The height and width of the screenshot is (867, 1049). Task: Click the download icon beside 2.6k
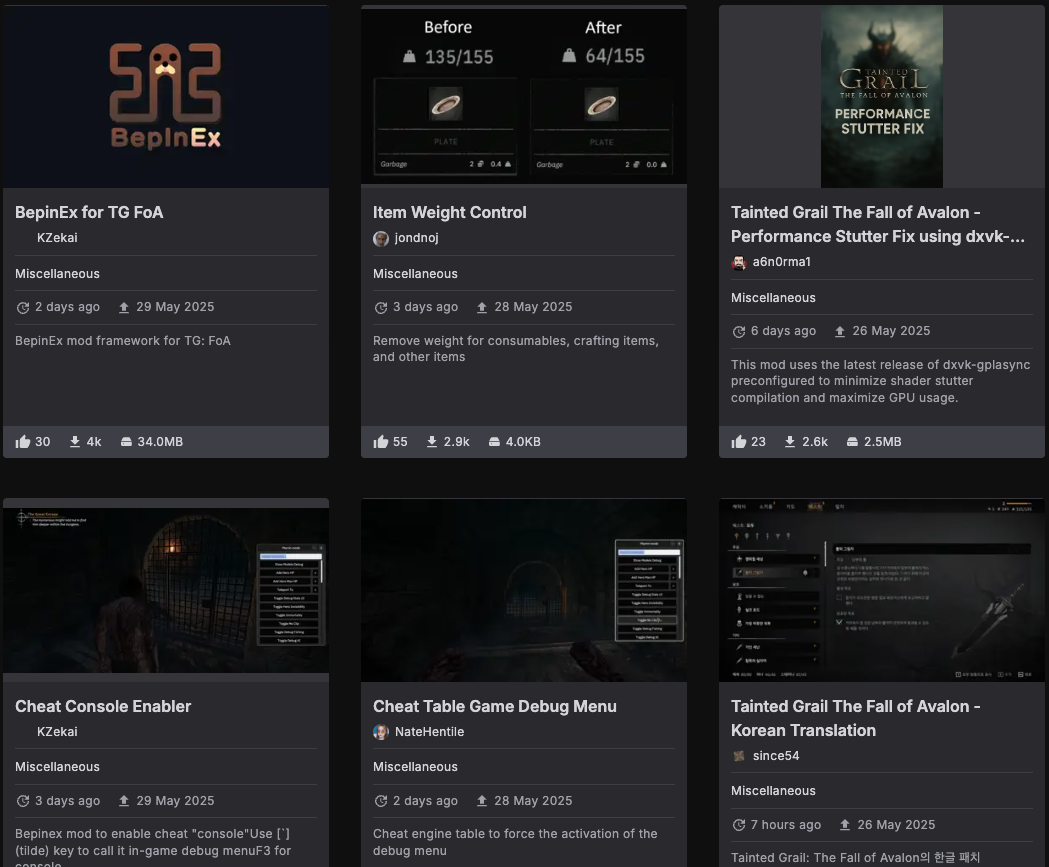tap(790, 442)
